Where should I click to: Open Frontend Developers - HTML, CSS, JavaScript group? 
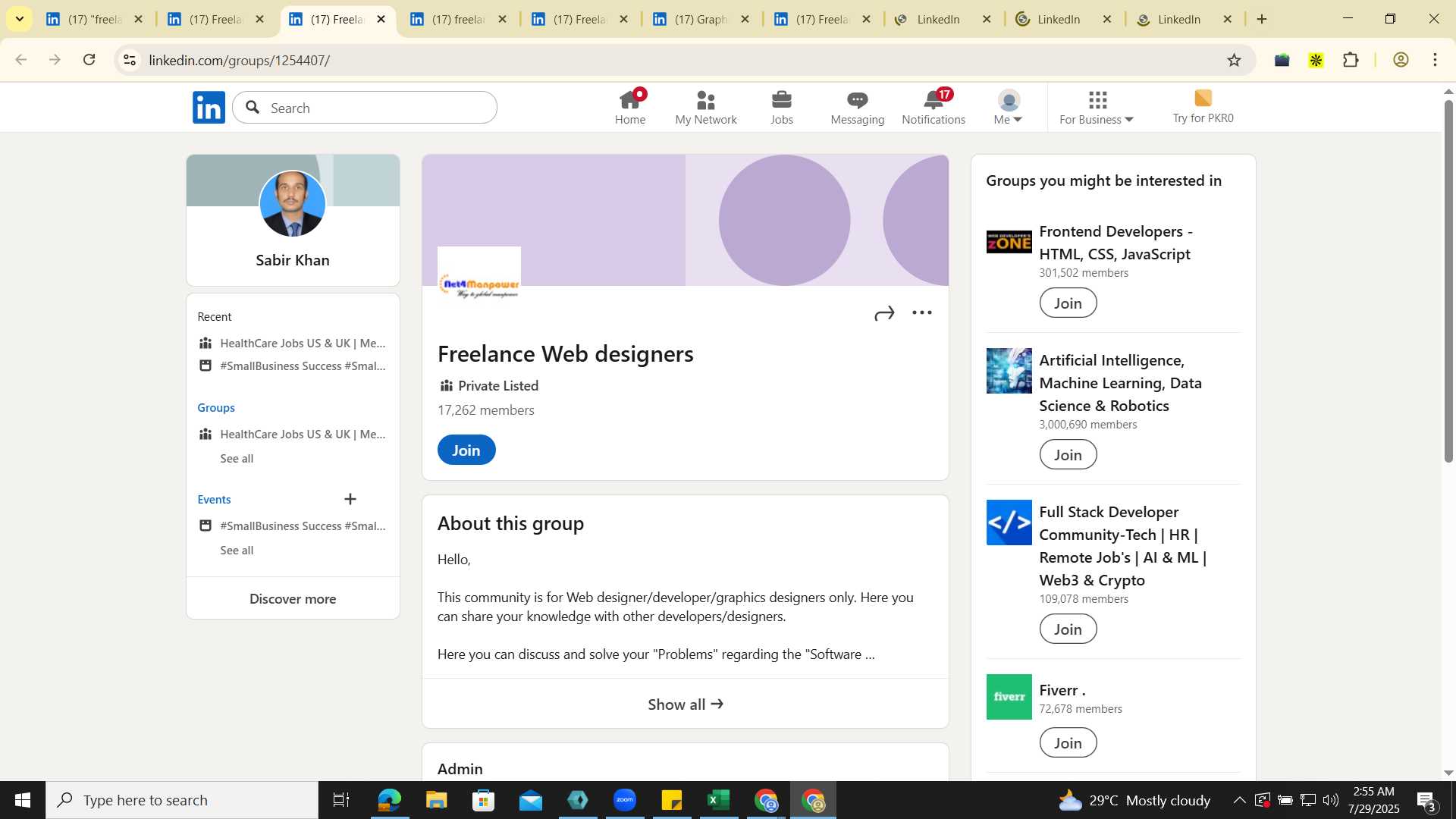pyautogui.click(x=1116, y=243)
